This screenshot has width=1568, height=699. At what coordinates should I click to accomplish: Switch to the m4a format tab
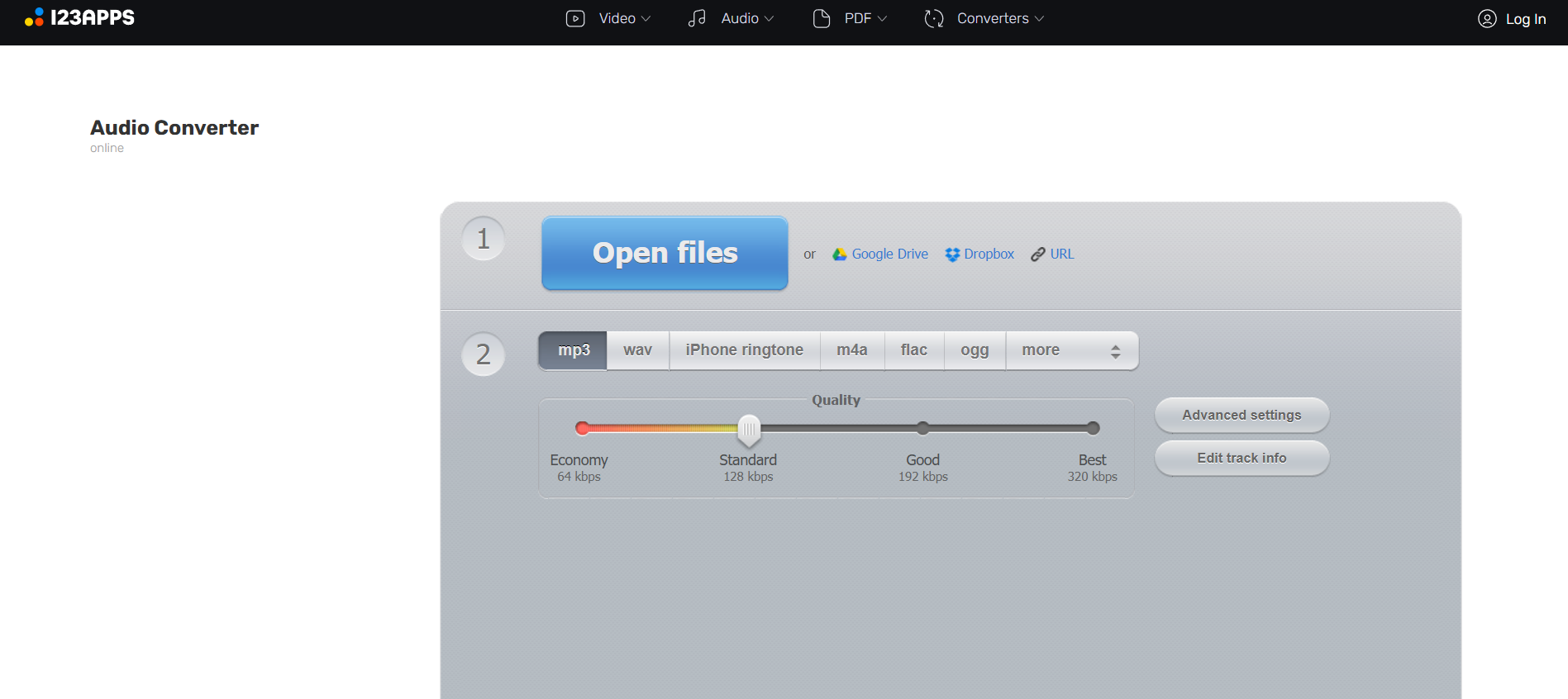pos(851,350)
